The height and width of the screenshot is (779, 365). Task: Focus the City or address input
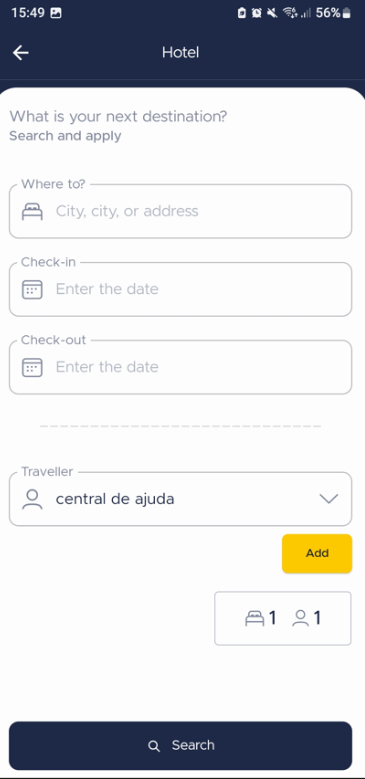pos(180,211)
